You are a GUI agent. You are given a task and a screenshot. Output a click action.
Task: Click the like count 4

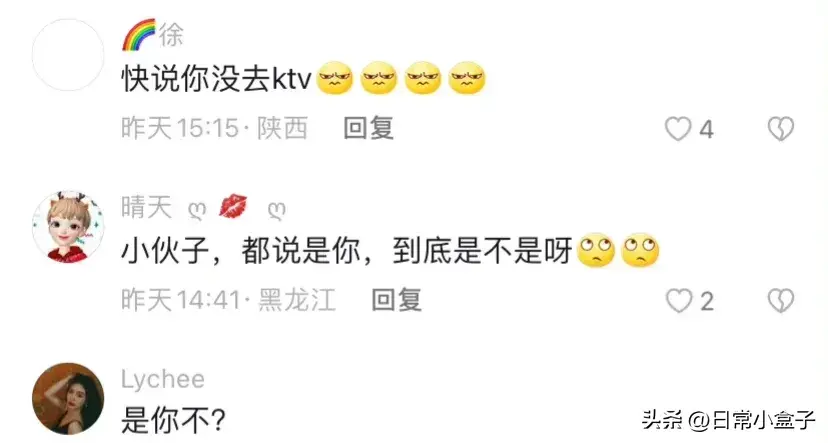pos(706,130)
